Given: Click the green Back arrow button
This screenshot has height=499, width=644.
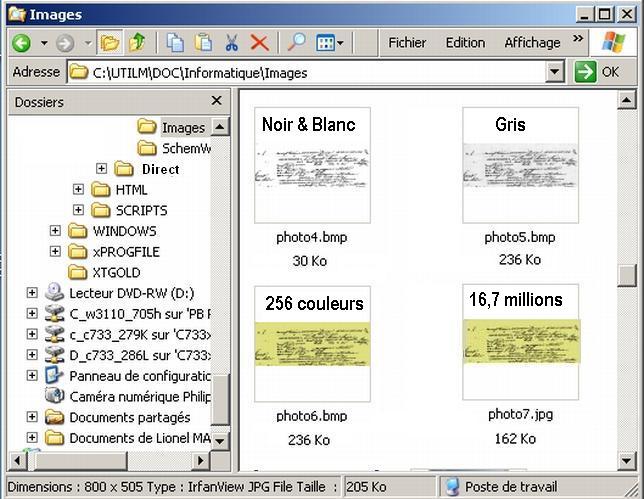Looking at the screenshot, I should 21,42.
